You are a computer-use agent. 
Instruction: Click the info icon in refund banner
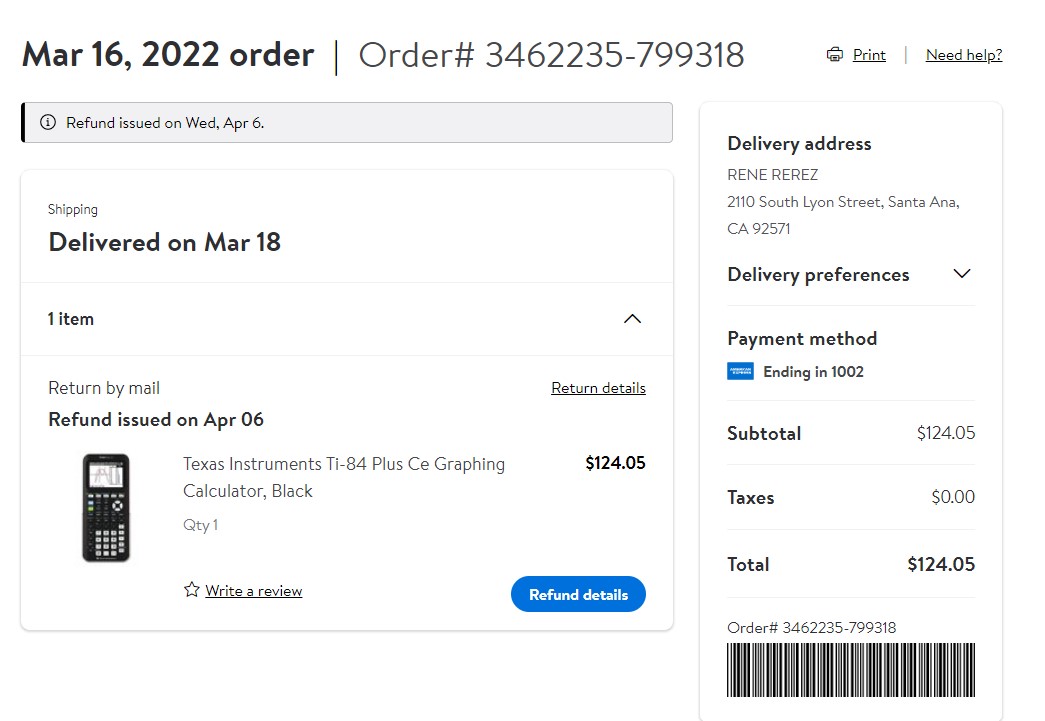48,123
